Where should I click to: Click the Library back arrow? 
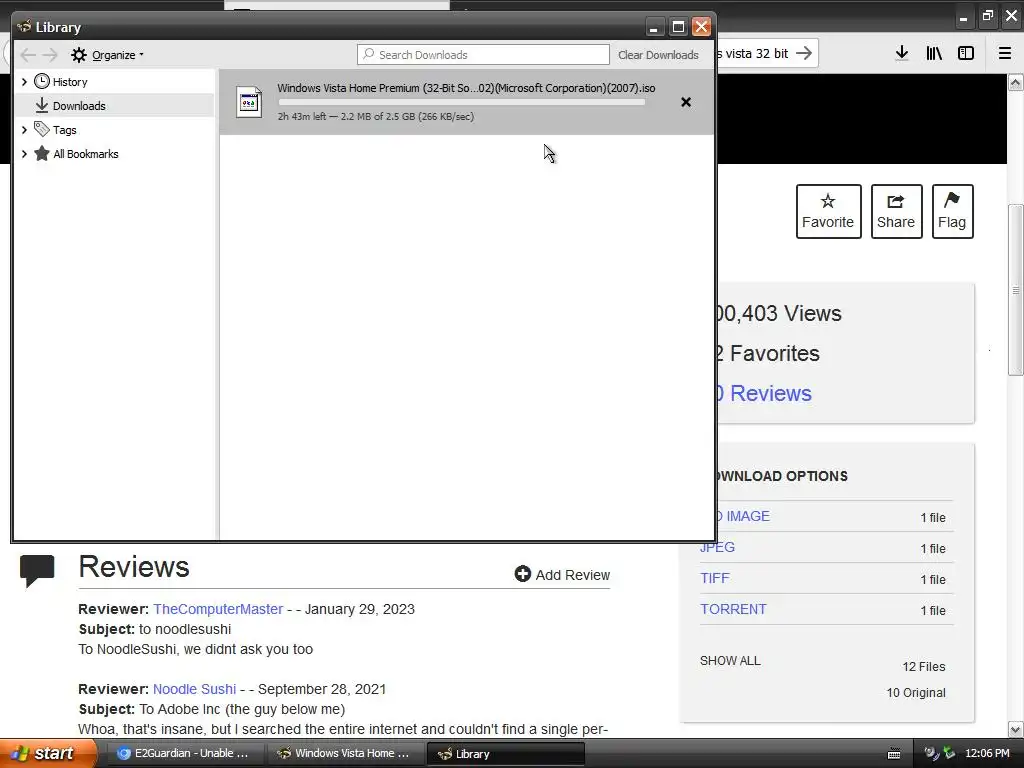pos(27,55)
